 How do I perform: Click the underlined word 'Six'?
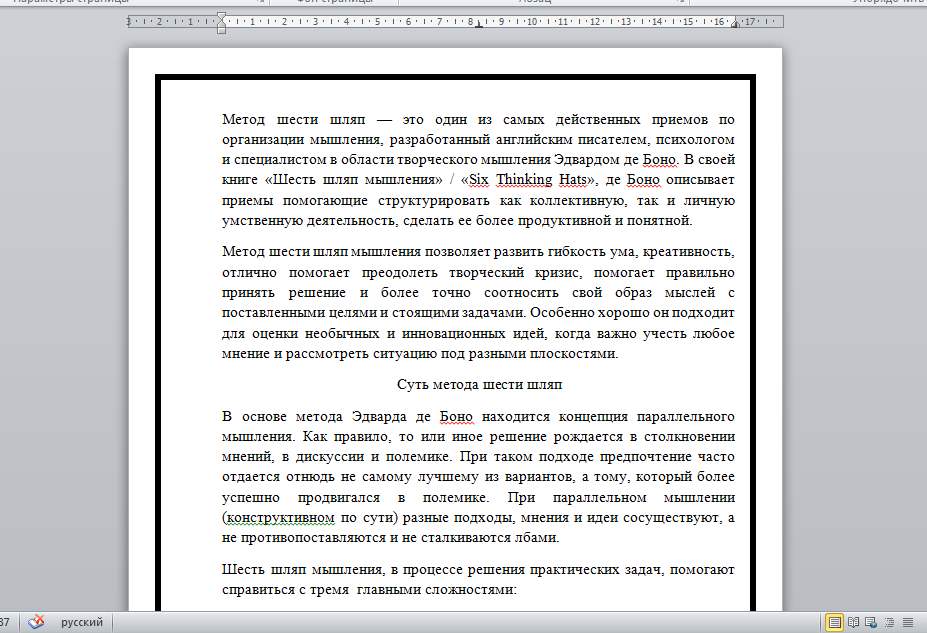tap(479, 180)
